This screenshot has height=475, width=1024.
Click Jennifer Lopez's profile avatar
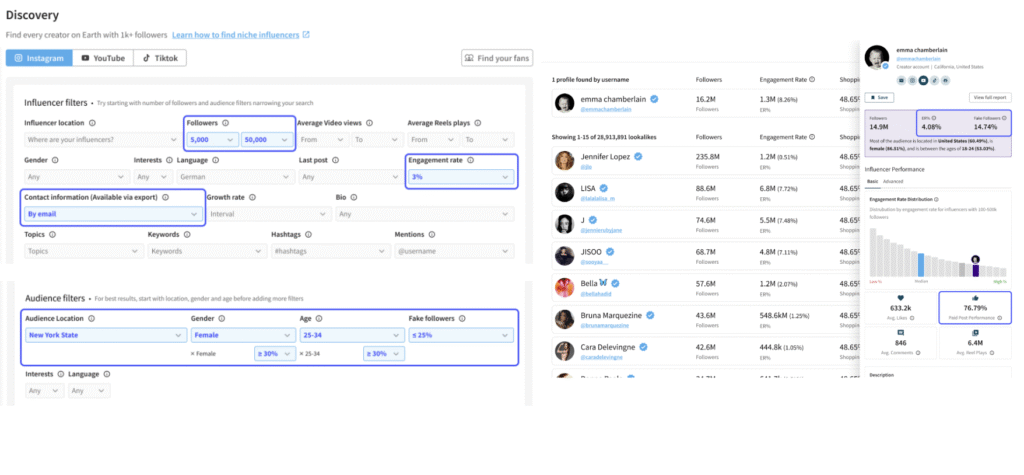coord(564,161)
